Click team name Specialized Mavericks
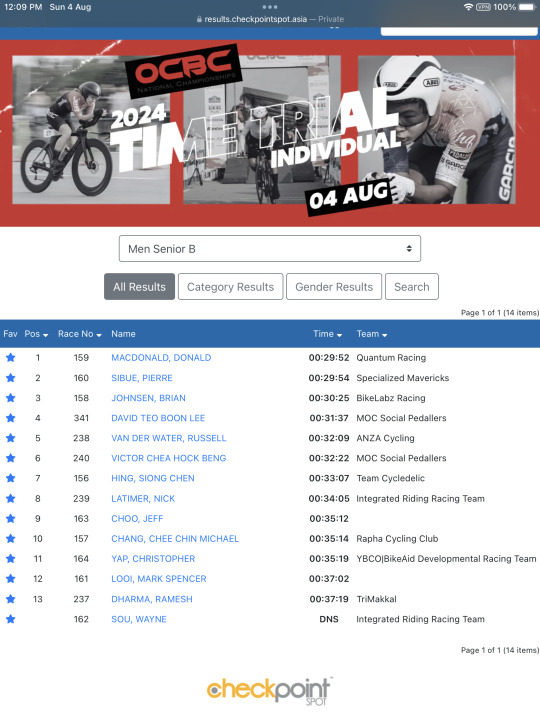540x720 pixels. coord(403,378)
